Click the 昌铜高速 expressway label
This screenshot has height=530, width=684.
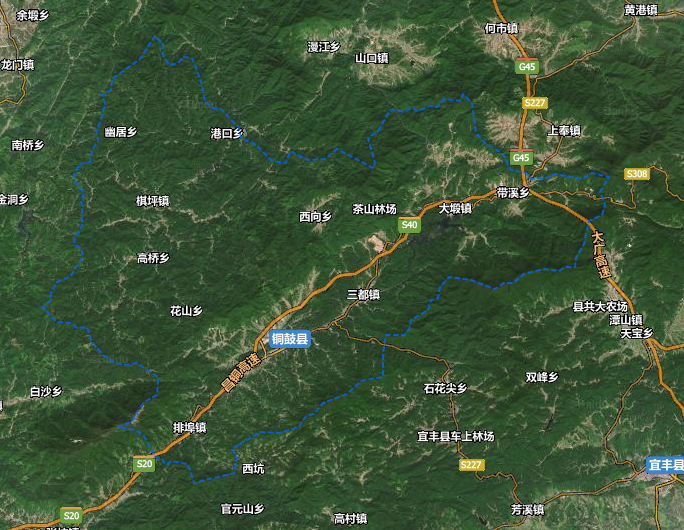click(240, 372)
